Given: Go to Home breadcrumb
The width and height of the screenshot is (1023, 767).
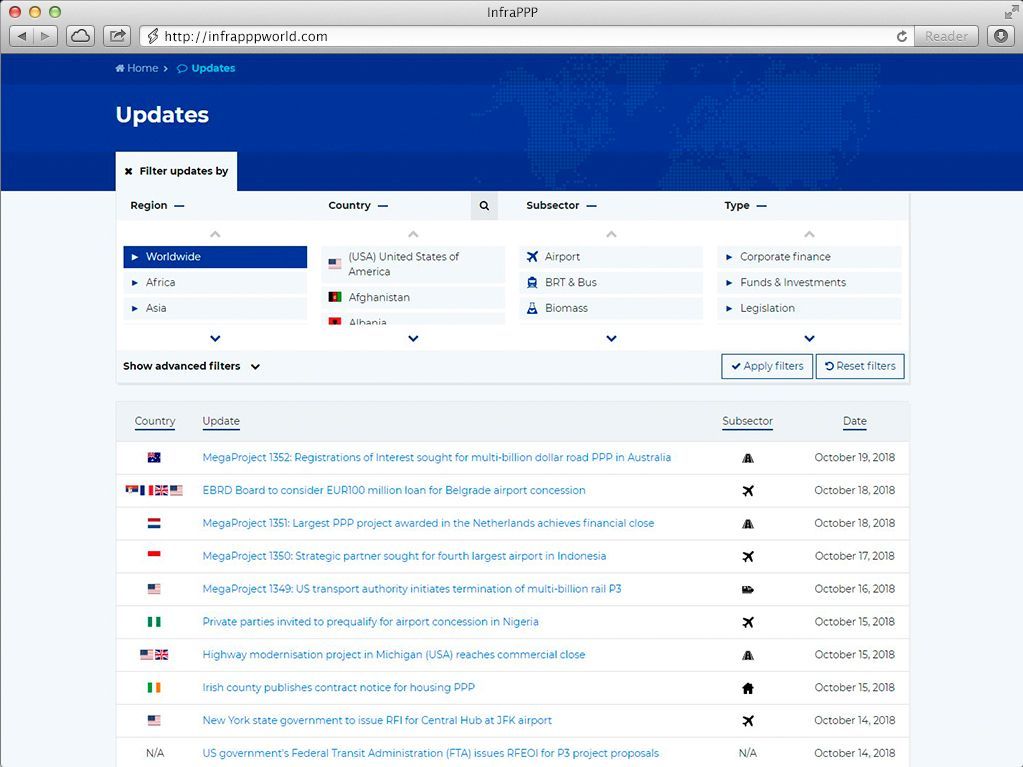Looking at the screenshot, I should click(137, 68).
